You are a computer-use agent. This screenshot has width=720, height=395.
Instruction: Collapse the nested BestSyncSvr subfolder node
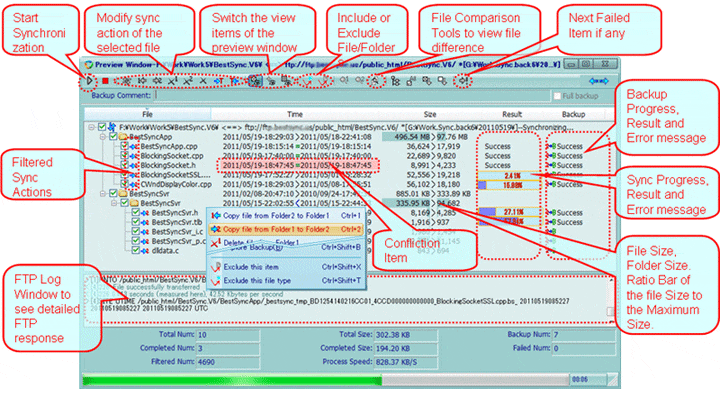point(114,203)
